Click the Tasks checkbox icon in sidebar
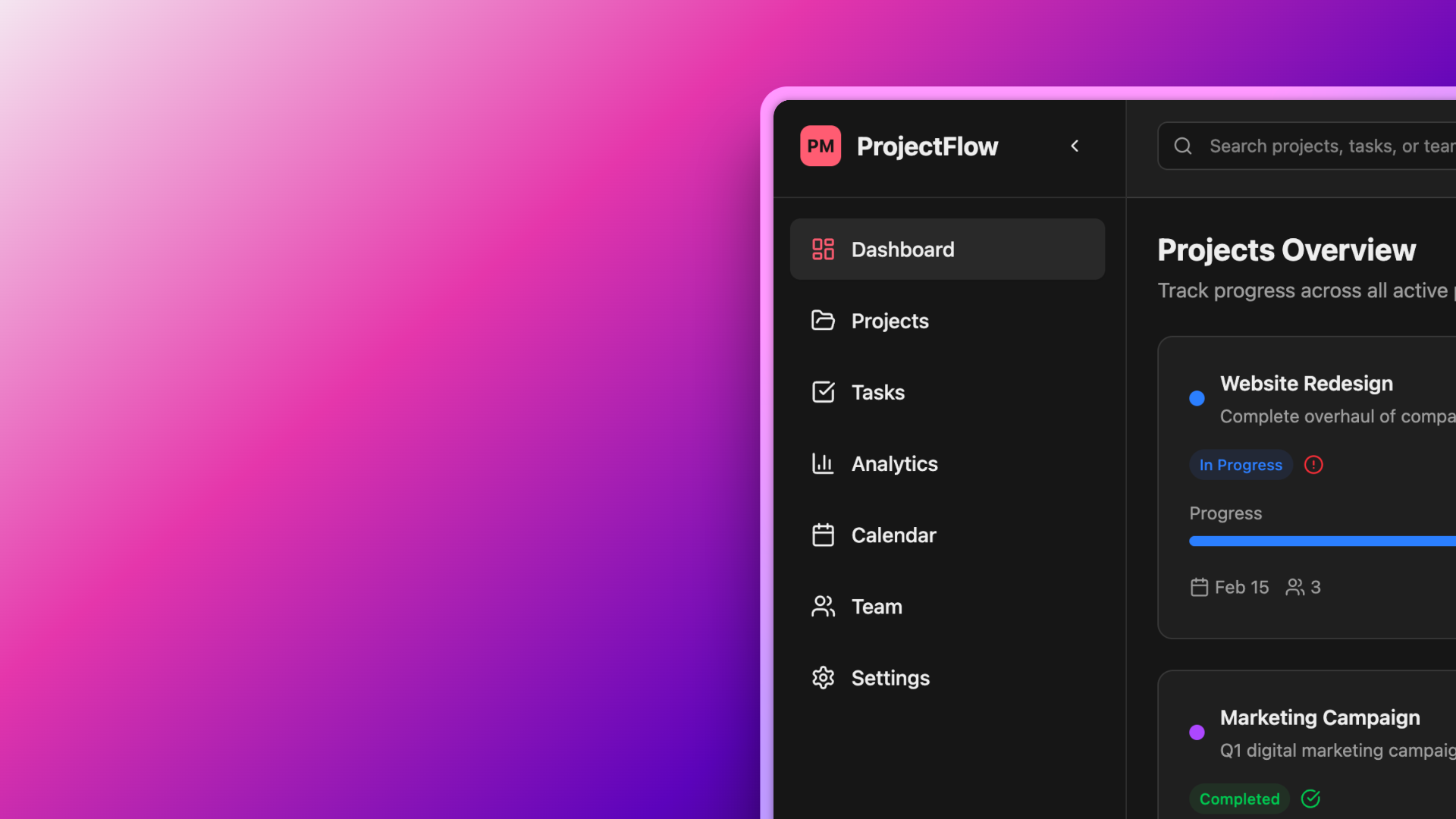This screenshot has height=819, width=1456. [823, 392]
